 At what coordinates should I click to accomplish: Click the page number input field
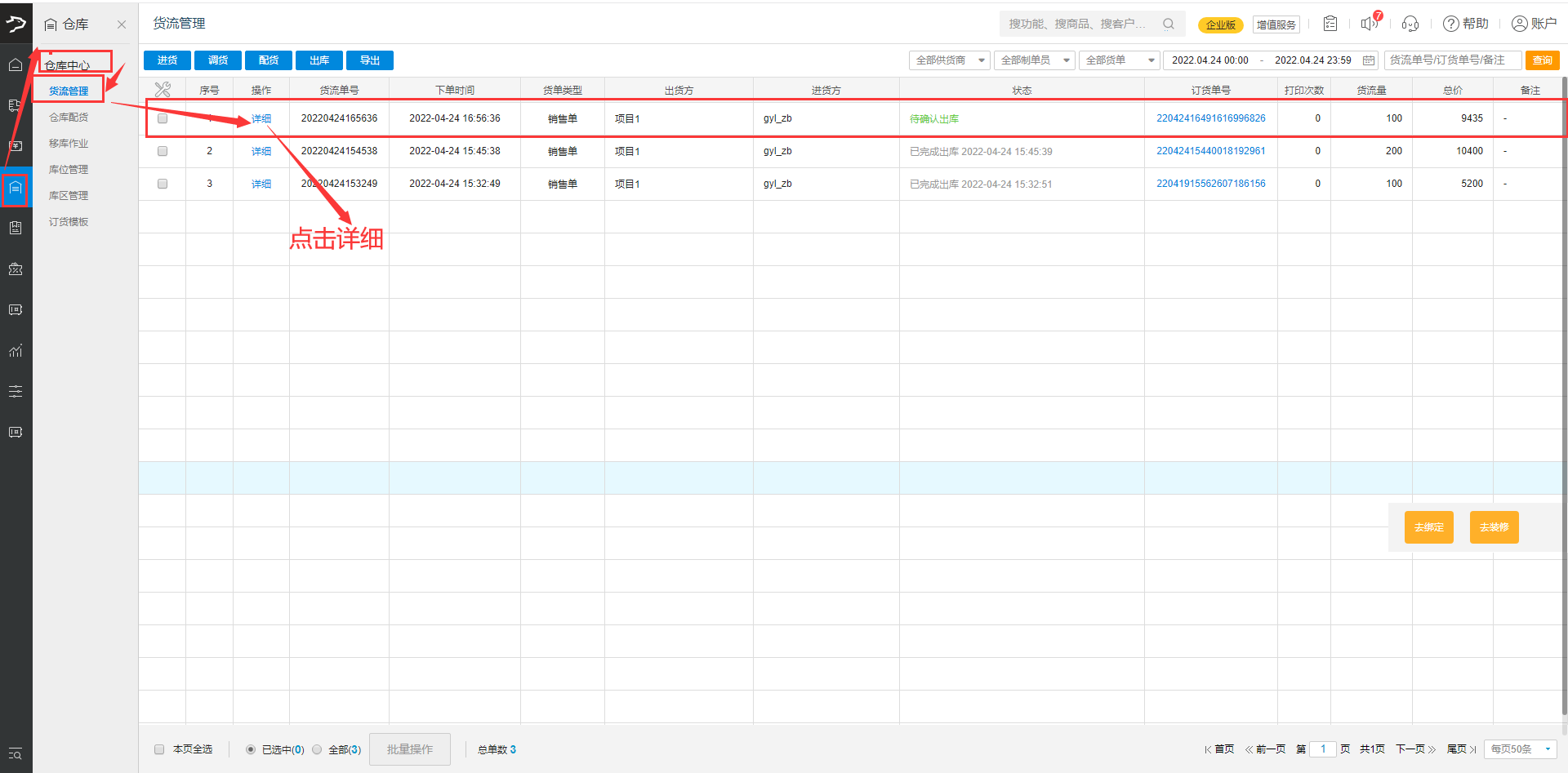point(1323,749)
